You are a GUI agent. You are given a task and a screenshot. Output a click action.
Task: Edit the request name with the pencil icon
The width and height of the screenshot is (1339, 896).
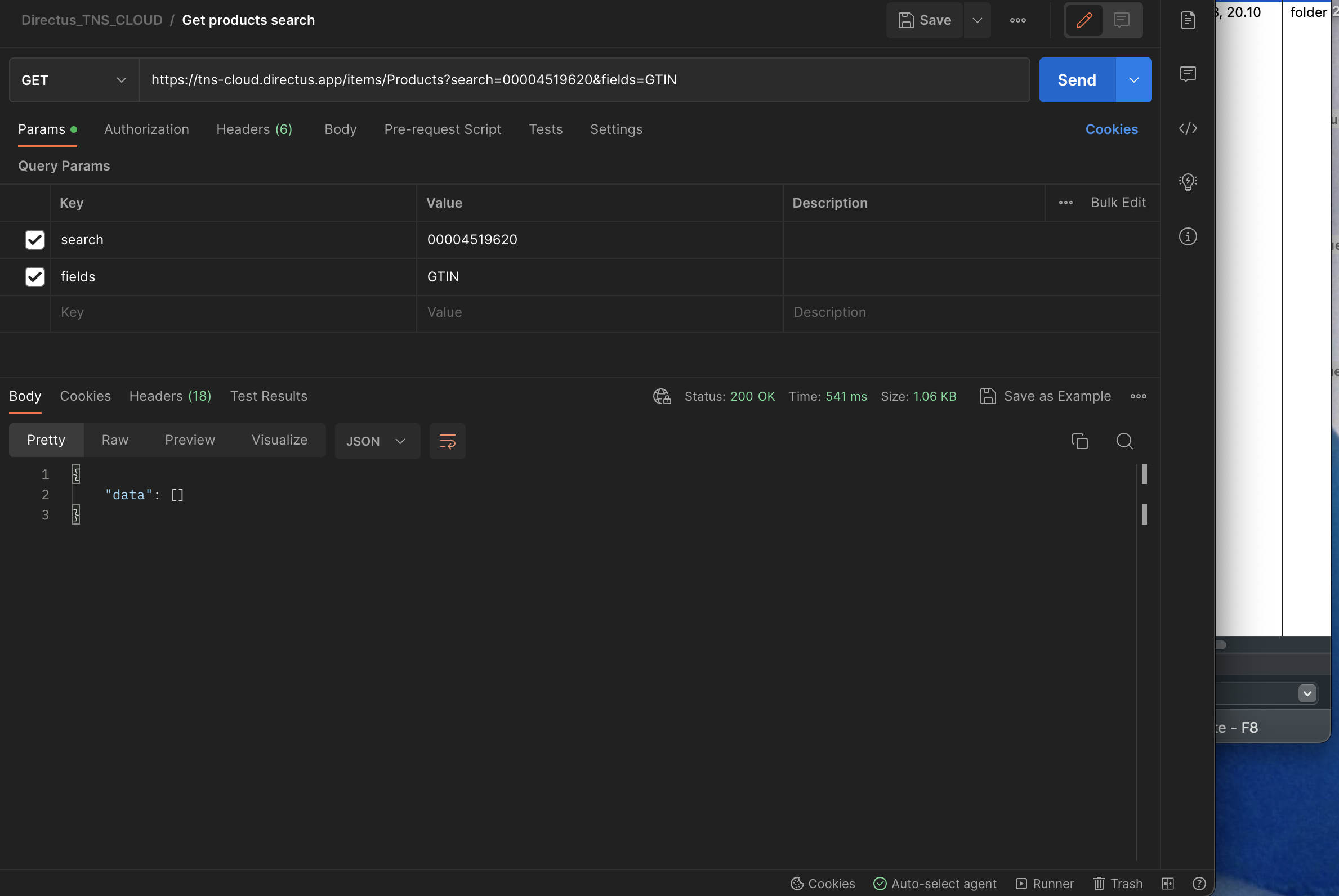tap(1083, 20)
